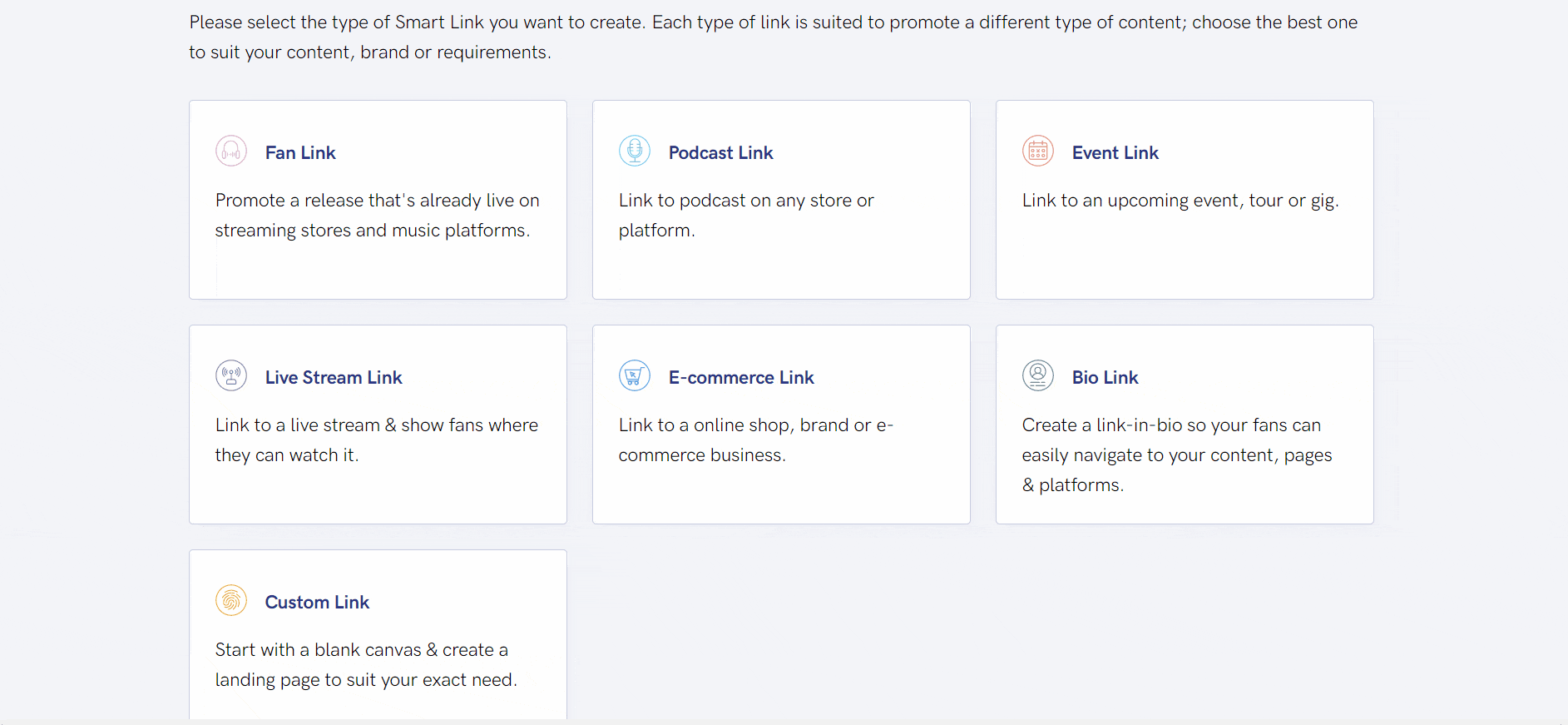Click the Fan Link headphones icon

click(x=231, y=151)
